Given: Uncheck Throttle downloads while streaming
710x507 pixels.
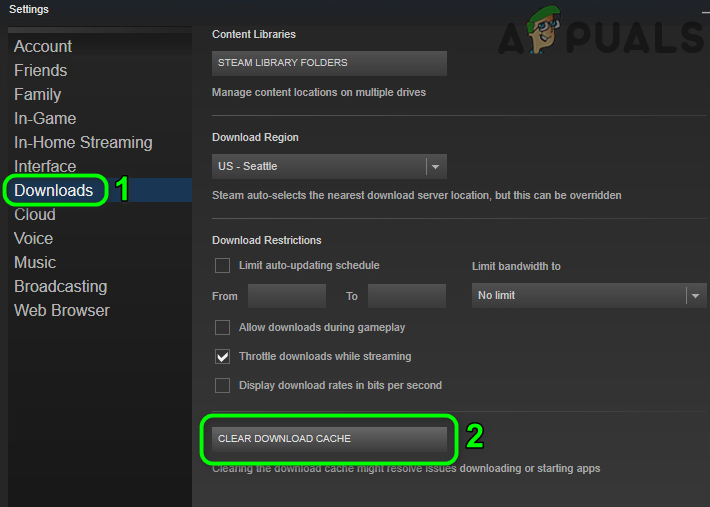Looking at the screenshot, I should click(x=222, y=356).
